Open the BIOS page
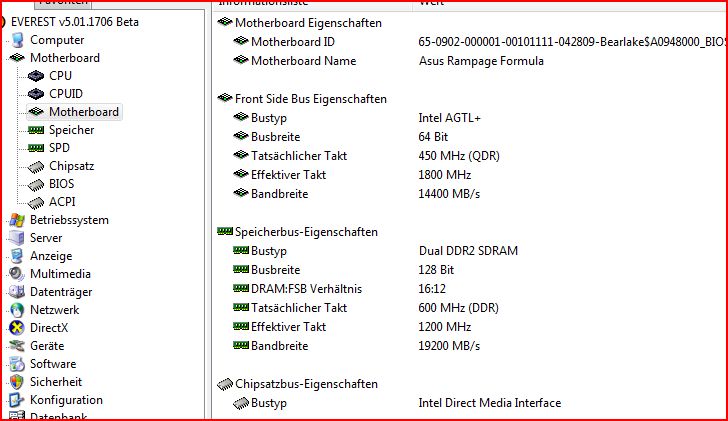The image size is (728, 421). point(62,184)
